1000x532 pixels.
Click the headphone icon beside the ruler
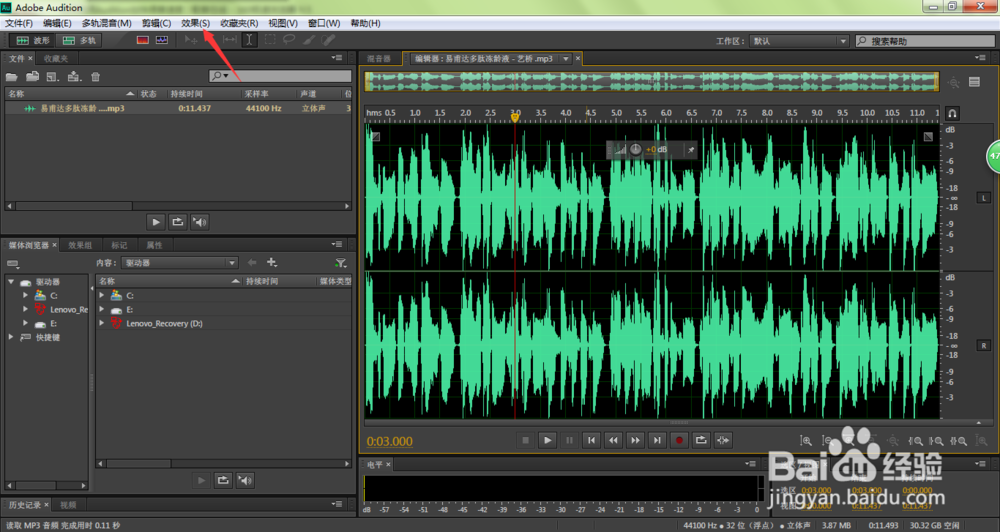(x=952, y=114)
